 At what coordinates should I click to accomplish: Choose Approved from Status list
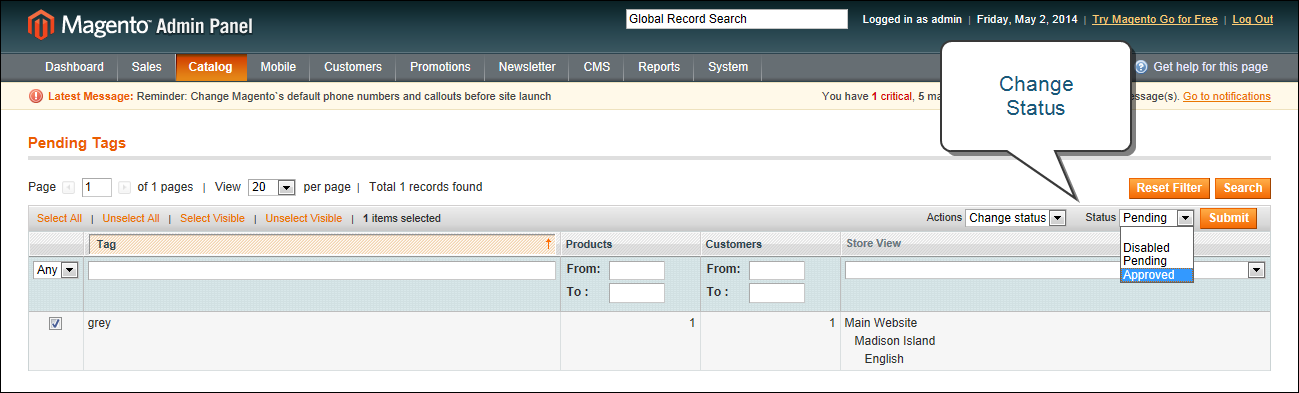pos(1157,275)
